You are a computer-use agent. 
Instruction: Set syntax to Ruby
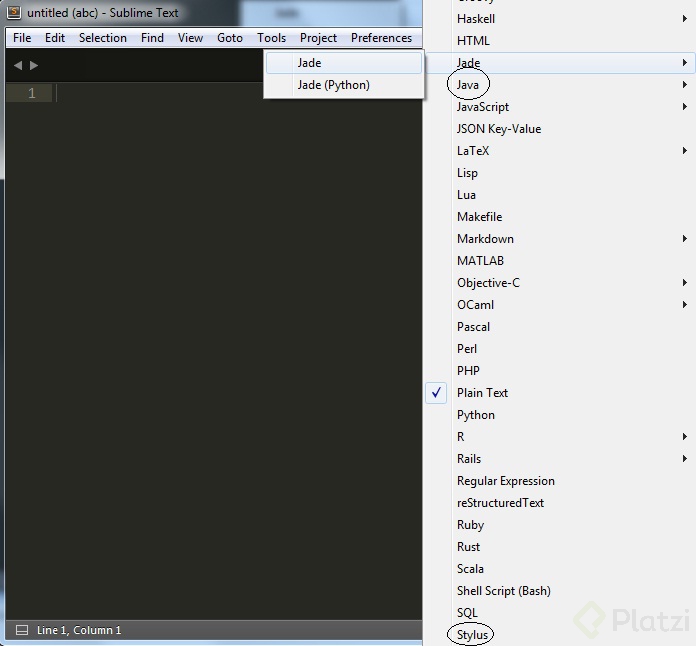pos(559,525)
